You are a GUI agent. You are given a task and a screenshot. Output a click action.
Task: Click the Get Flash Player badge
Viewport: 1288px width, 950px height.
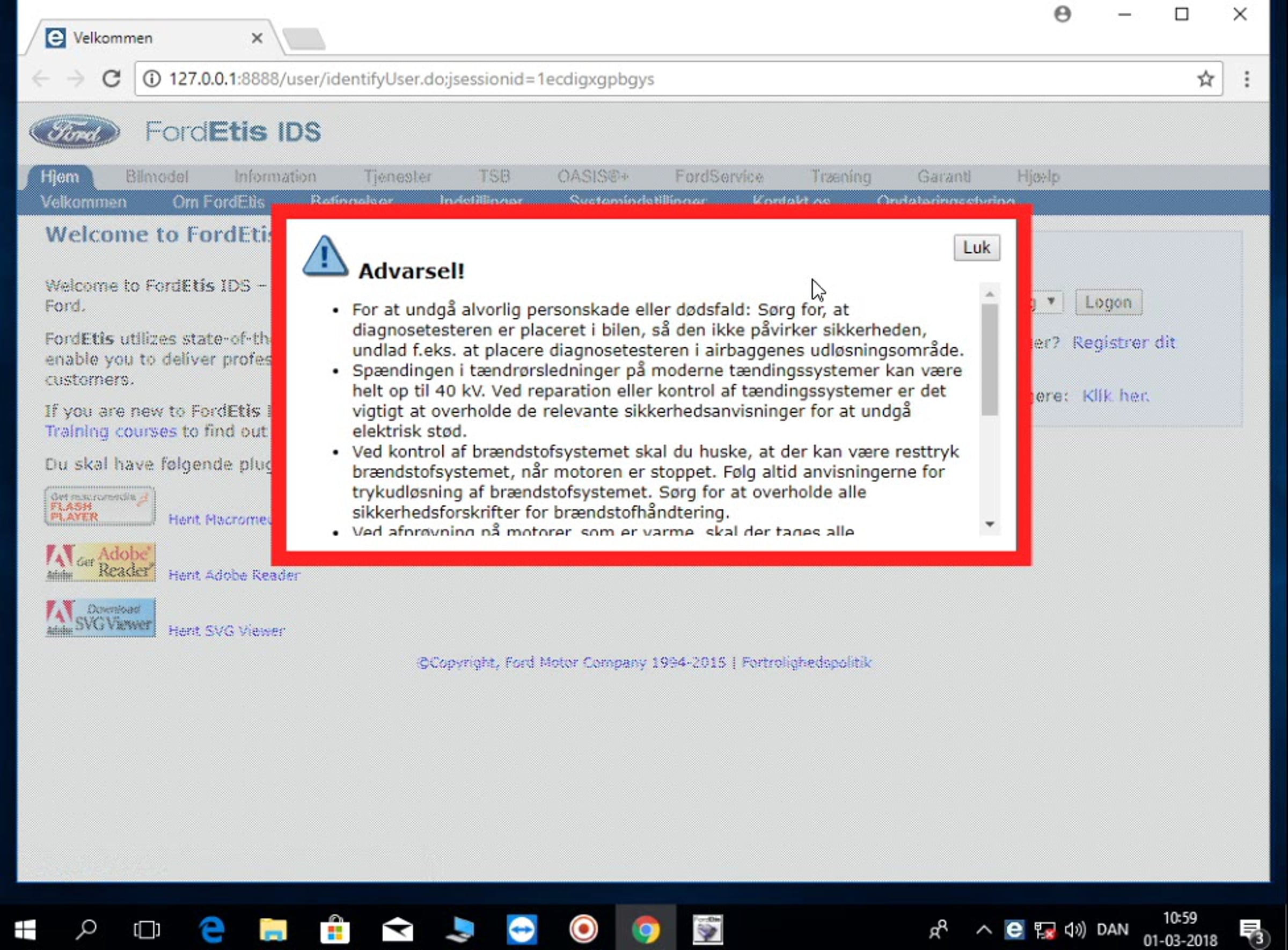(x=100, y=506)
